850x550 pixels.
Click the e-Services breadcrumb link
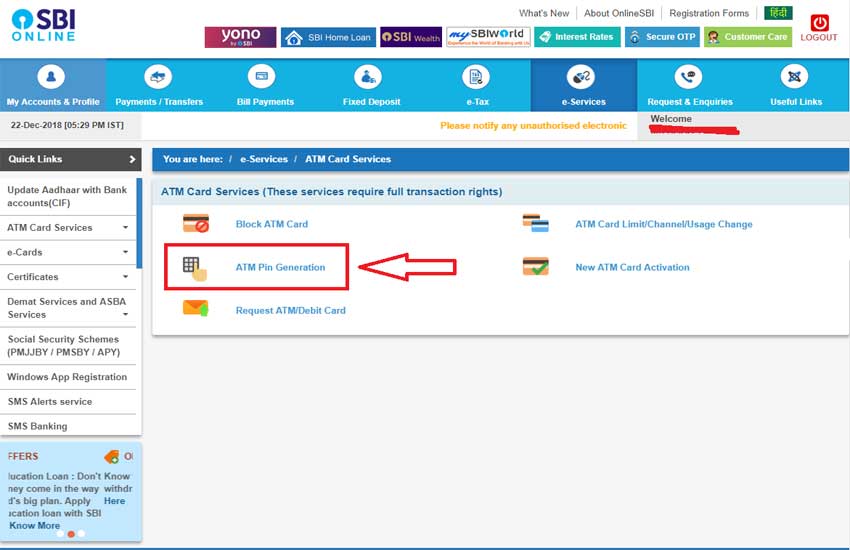click(264, 159)
